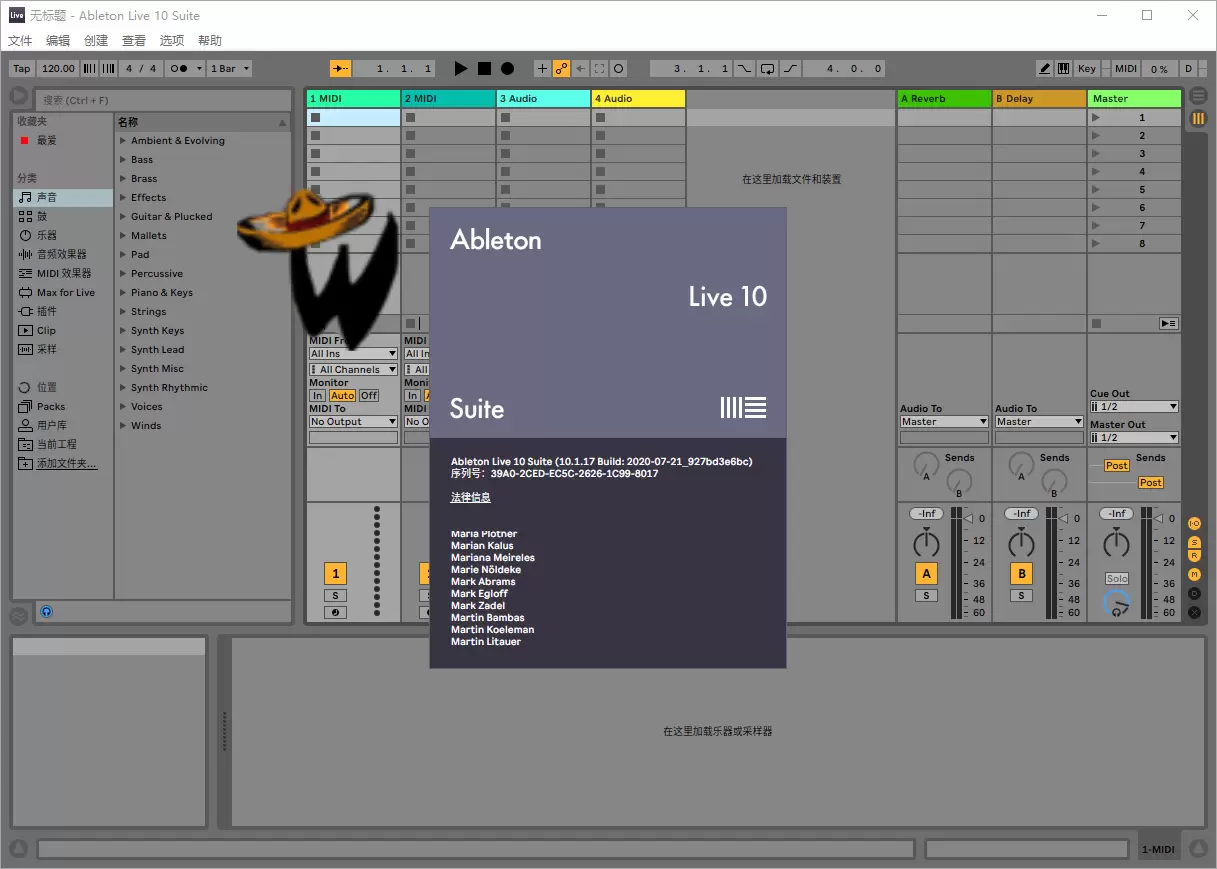Click the Tap tempo button

point(22,69)
